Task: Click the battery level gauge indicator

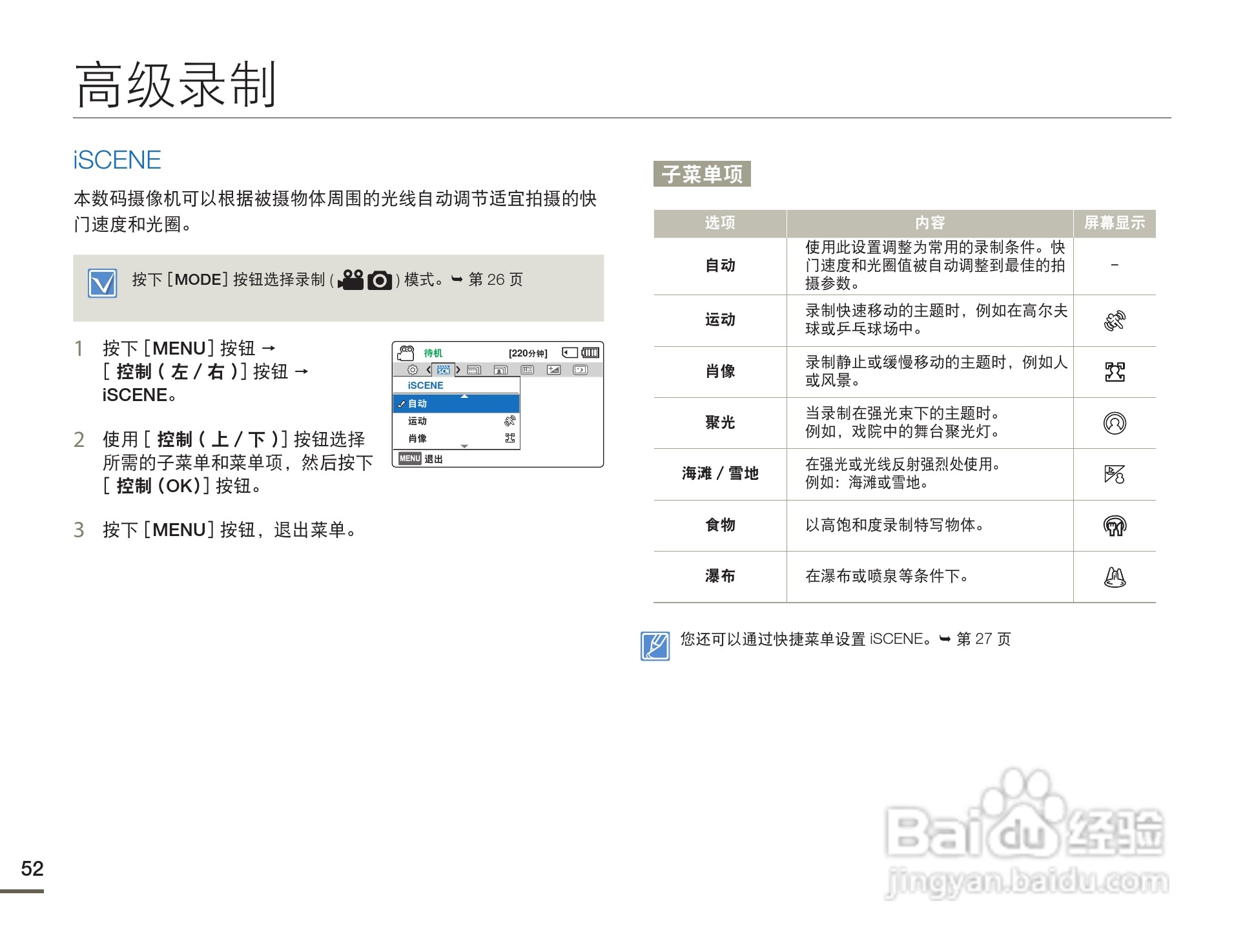Action: (590, 353)
